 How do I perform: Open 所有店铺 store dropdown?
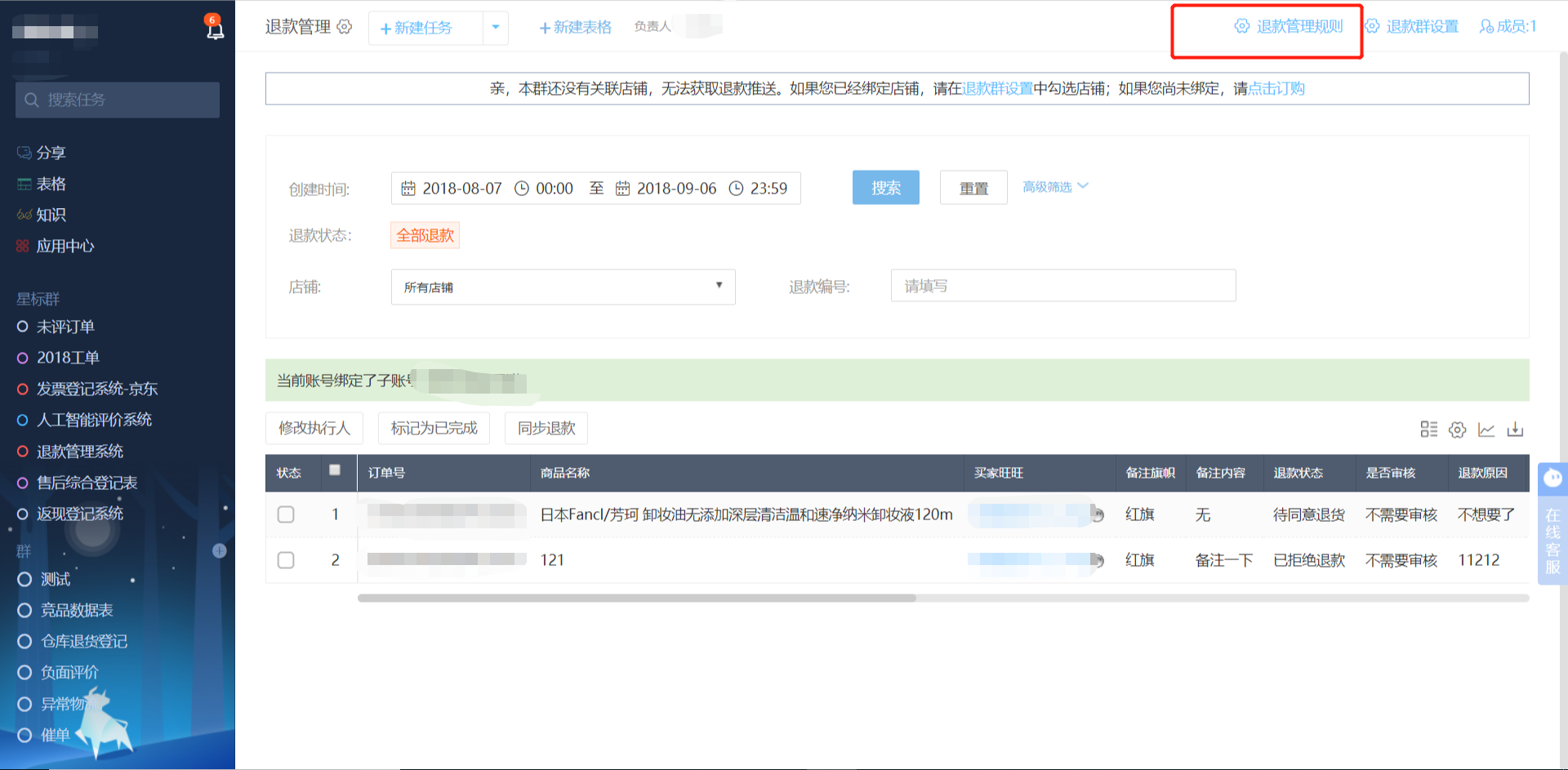click(x=563, y=287)
